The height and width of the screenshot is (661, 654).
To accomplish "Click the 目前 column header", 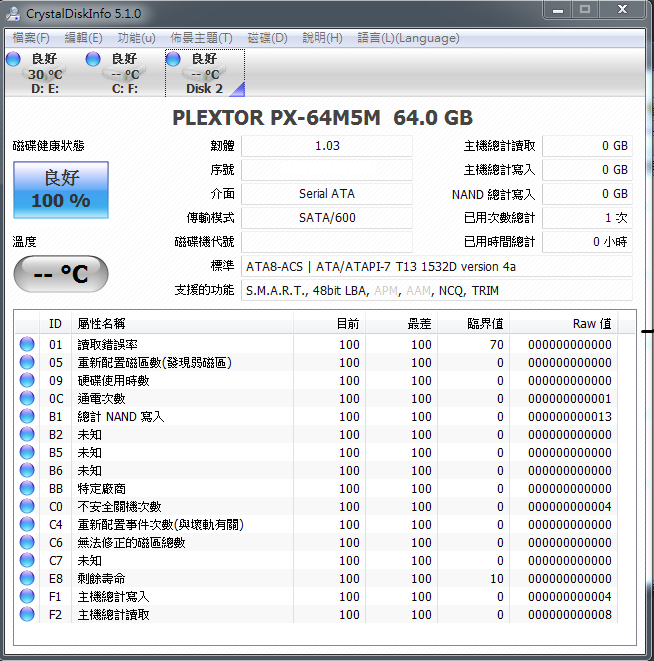I will pos(329,324).
